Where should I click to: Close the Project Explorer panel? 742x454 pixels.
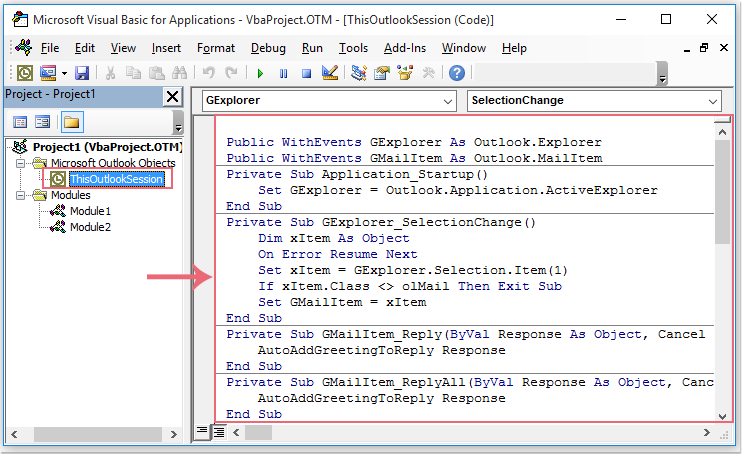(172, 96)
